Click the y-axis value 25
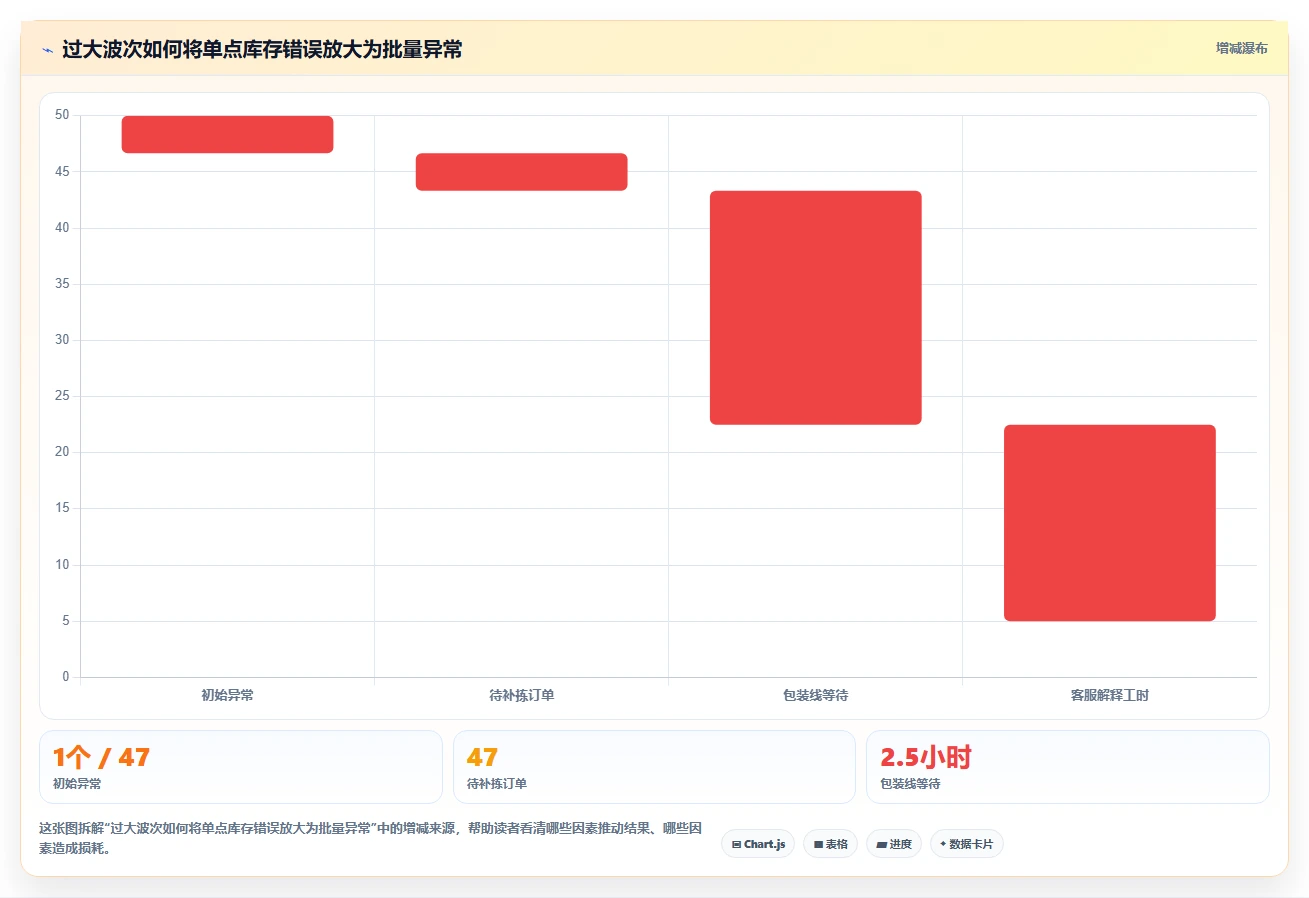This screenshot has height=898, width=1309. (x=62, y=396)
